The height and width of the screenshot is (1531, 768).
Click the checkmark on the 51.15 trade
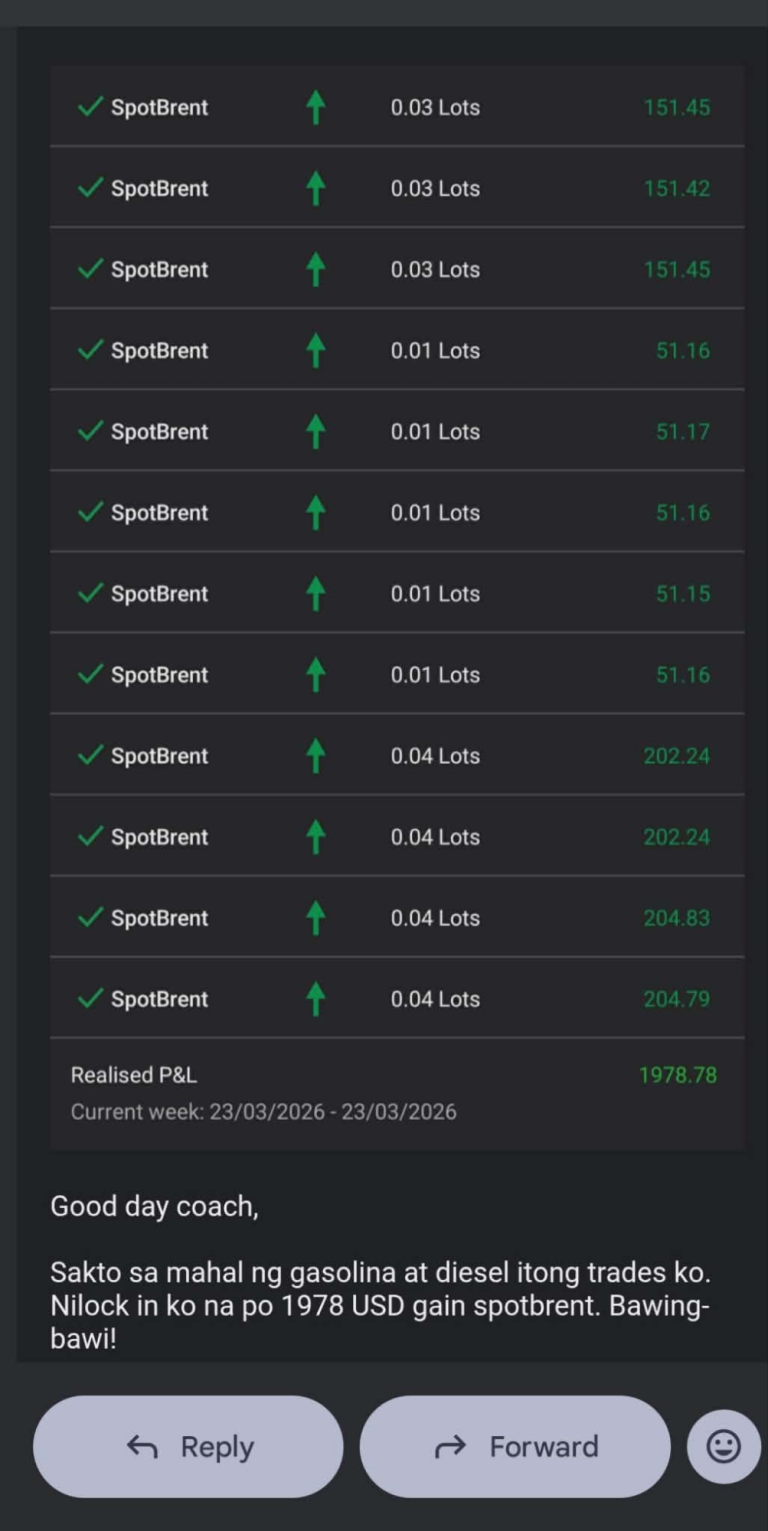pos(90,593)
